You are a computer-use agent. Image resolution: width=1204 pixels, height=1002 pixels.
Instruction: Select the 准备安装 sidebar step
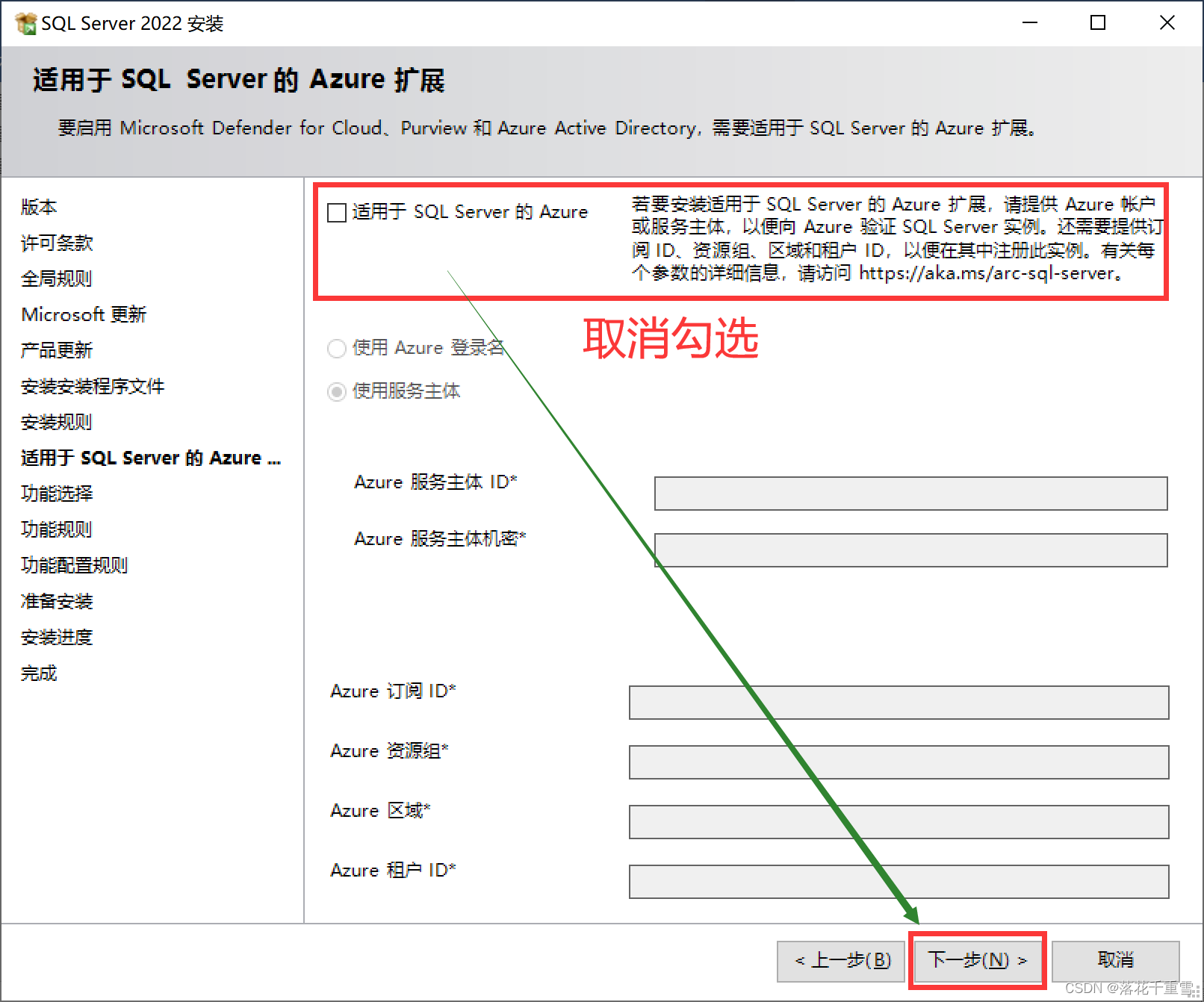point(57,601)
